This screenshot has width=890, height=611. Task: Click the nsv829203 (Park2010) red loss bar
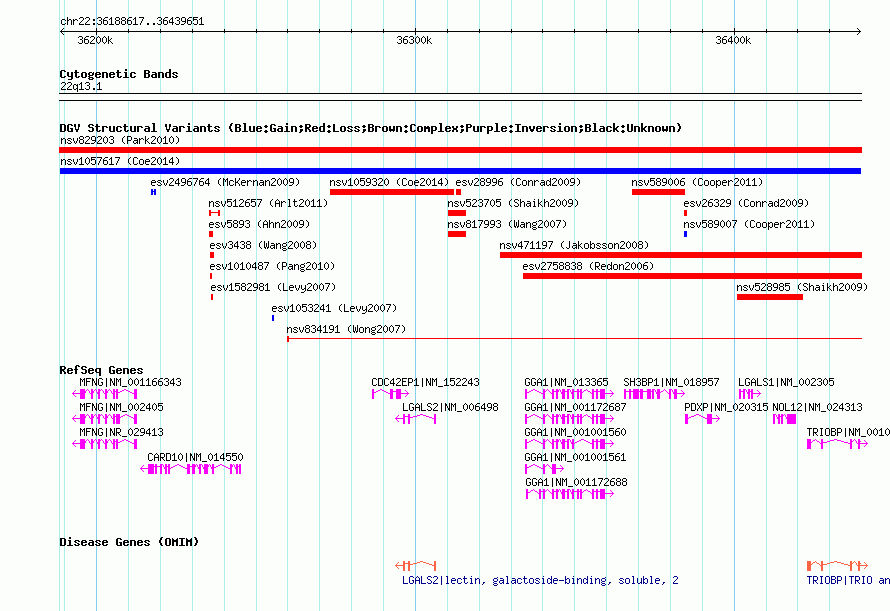pos(460,150)
